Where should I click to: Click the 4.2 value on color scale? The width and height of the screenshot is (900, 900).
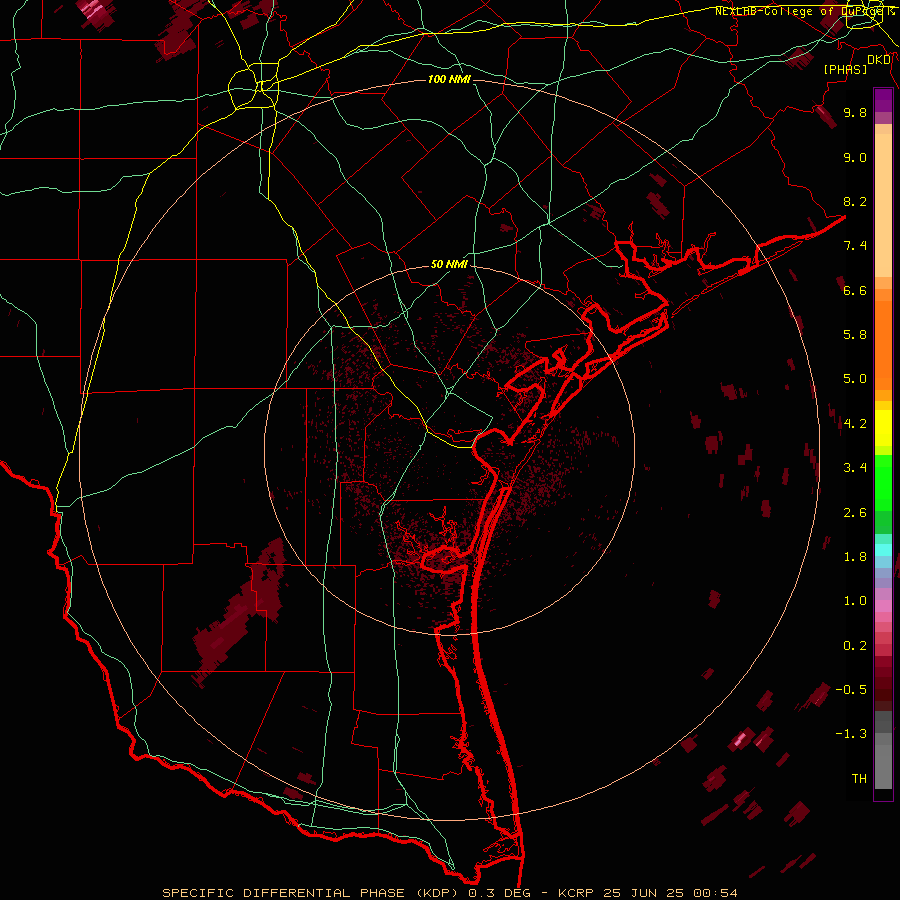click(855, 424)
